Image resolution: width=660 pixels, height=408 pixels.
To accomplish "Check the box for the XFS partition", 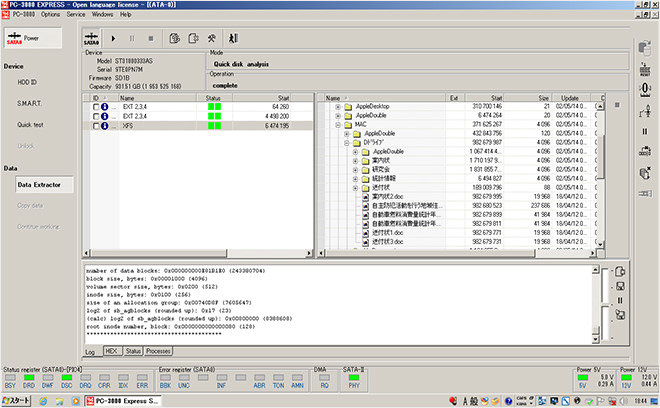I will tap(96, 126).
